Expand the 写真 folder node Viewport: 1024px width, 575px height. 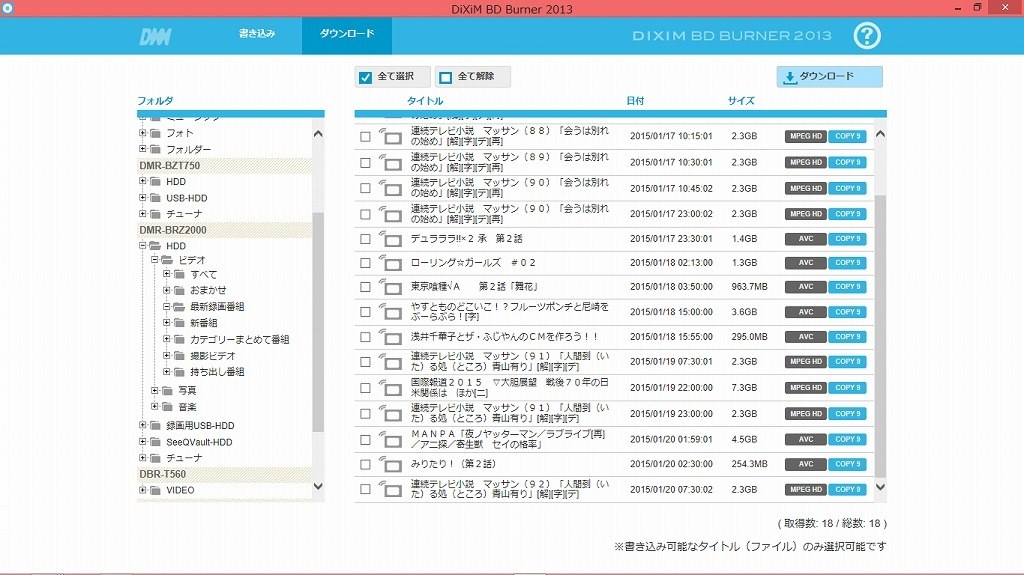pos(155,390)
